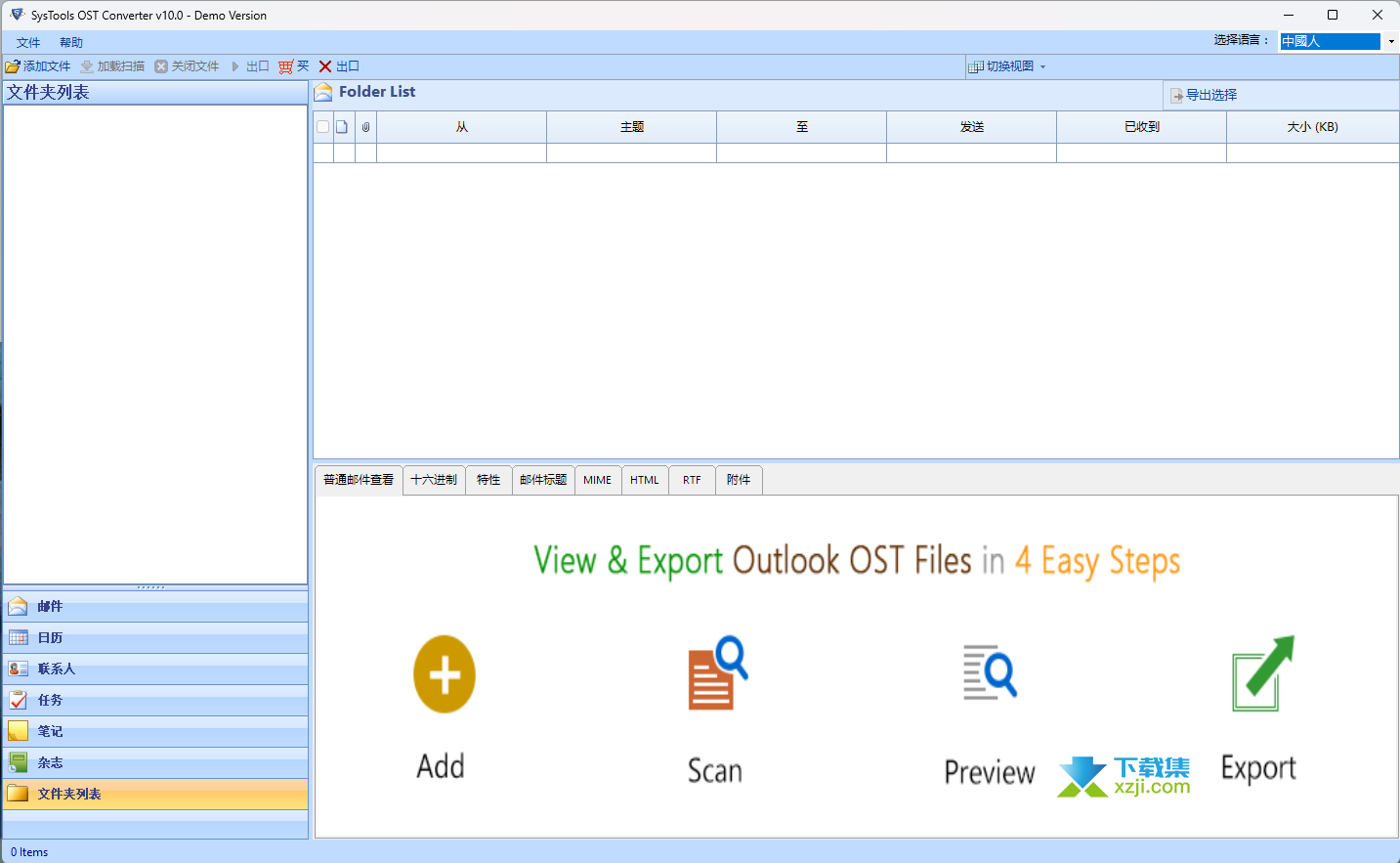1400x863 pixels.
Task: Sort by the 主题 (Subject) column header
Action: [632, 127]
